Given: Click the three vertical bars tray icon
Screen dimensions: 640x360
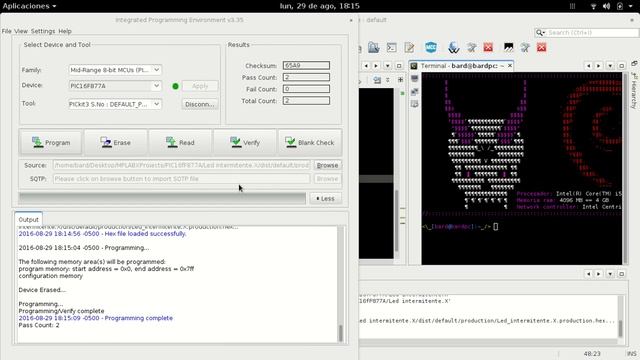Looking at the screenshot, I should [572, 6].
